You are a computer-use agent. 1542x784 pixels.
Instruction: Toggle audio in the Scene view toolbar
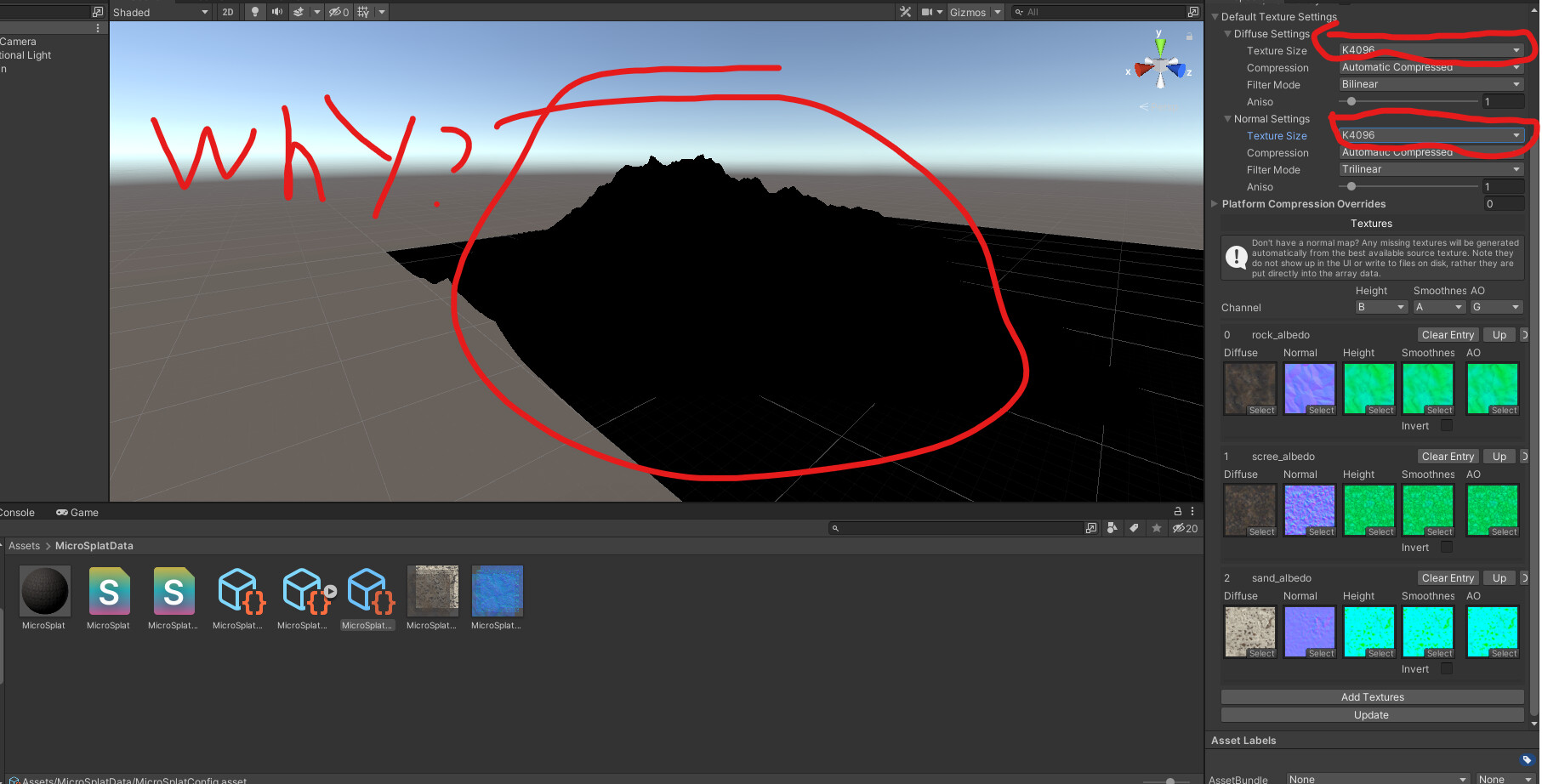[x=276, y=12]
